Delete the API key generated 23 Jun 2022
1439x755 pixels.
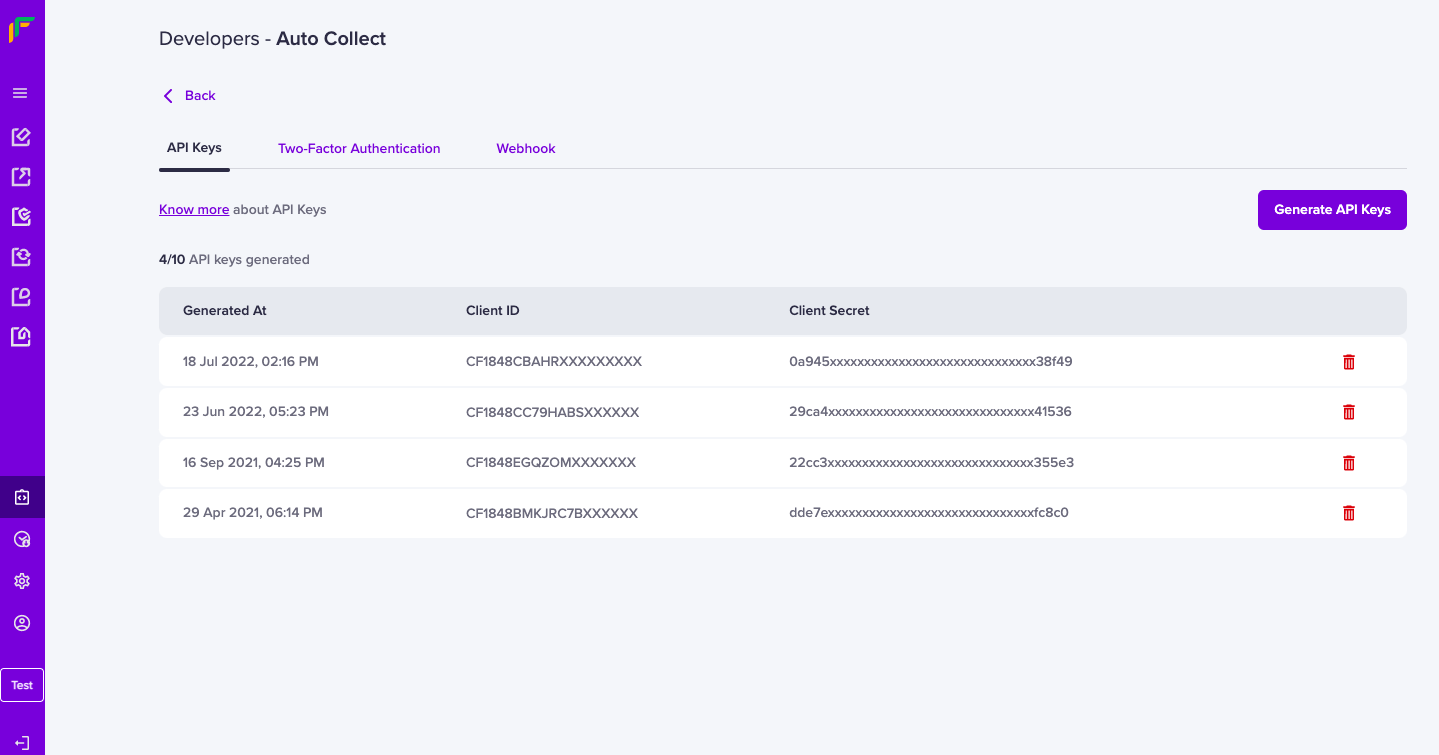[1348, 412]
